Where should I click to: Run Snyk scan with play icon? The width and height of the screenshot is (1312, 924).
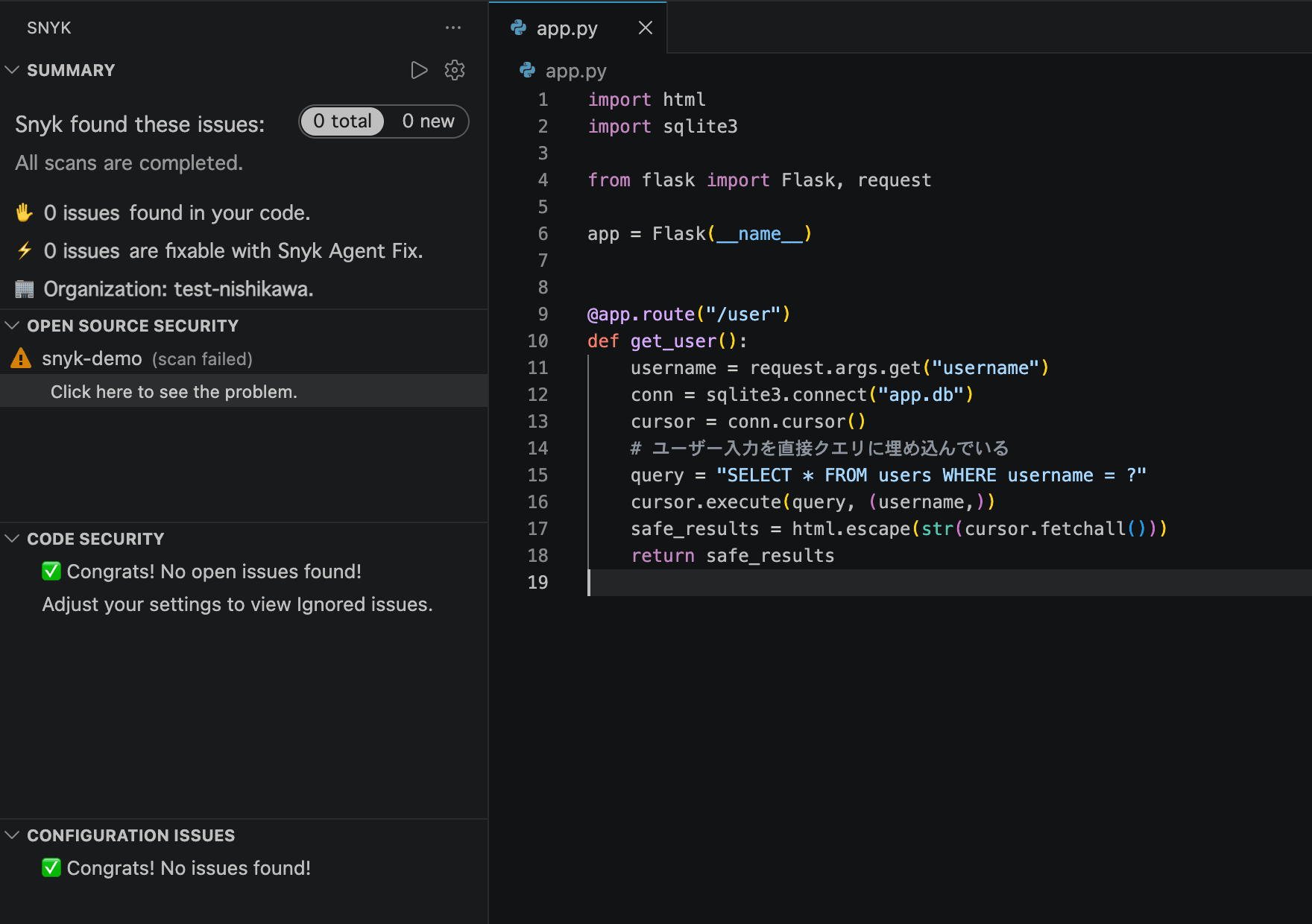(419, 70)
